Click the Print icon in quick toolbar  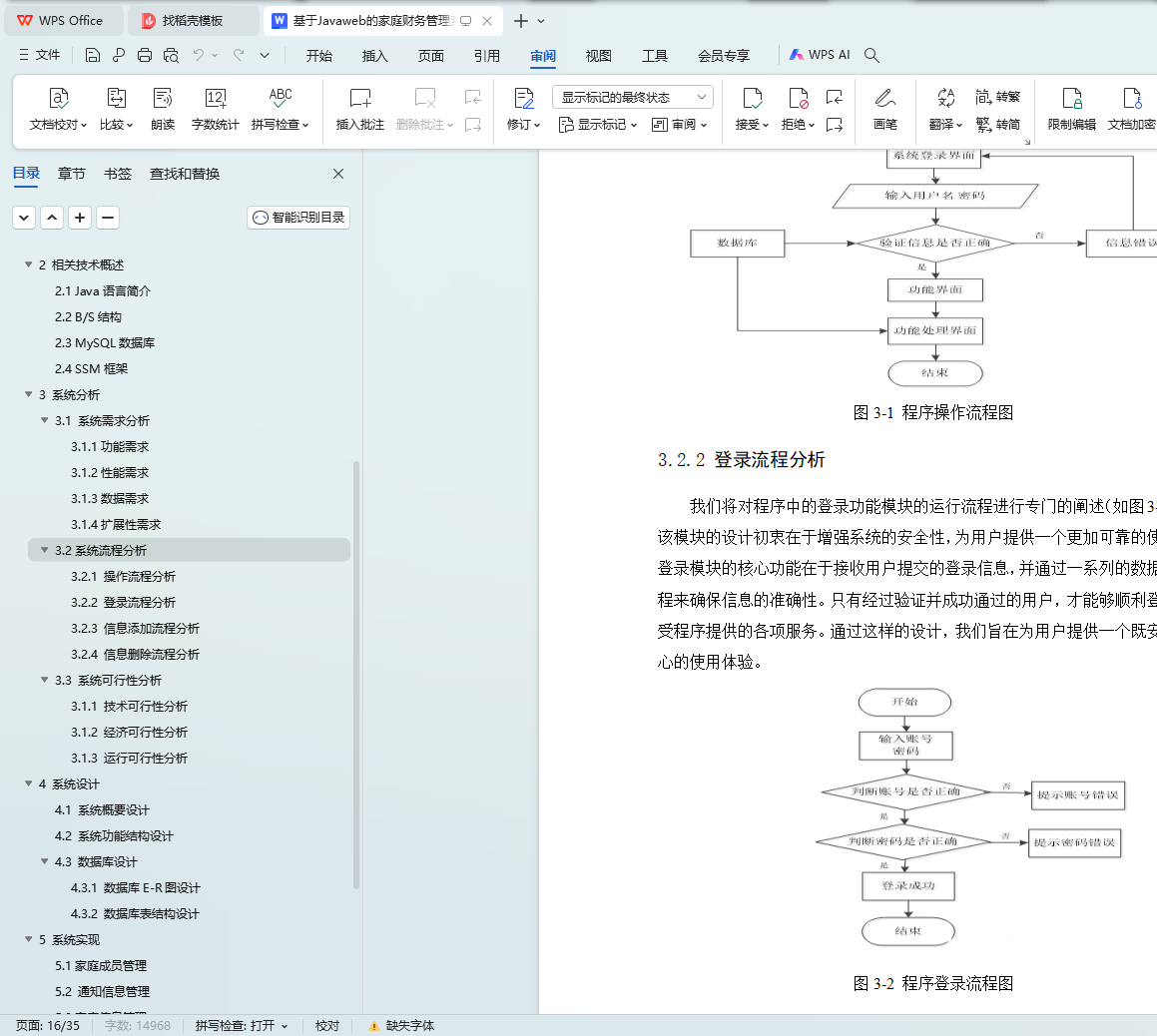point(145,55)
